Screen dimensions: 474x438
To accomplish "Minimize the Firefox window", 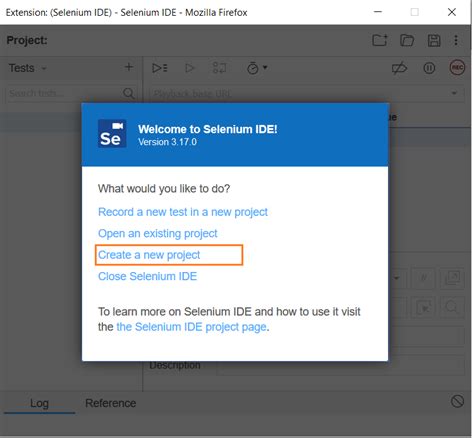I will [378, 12].
